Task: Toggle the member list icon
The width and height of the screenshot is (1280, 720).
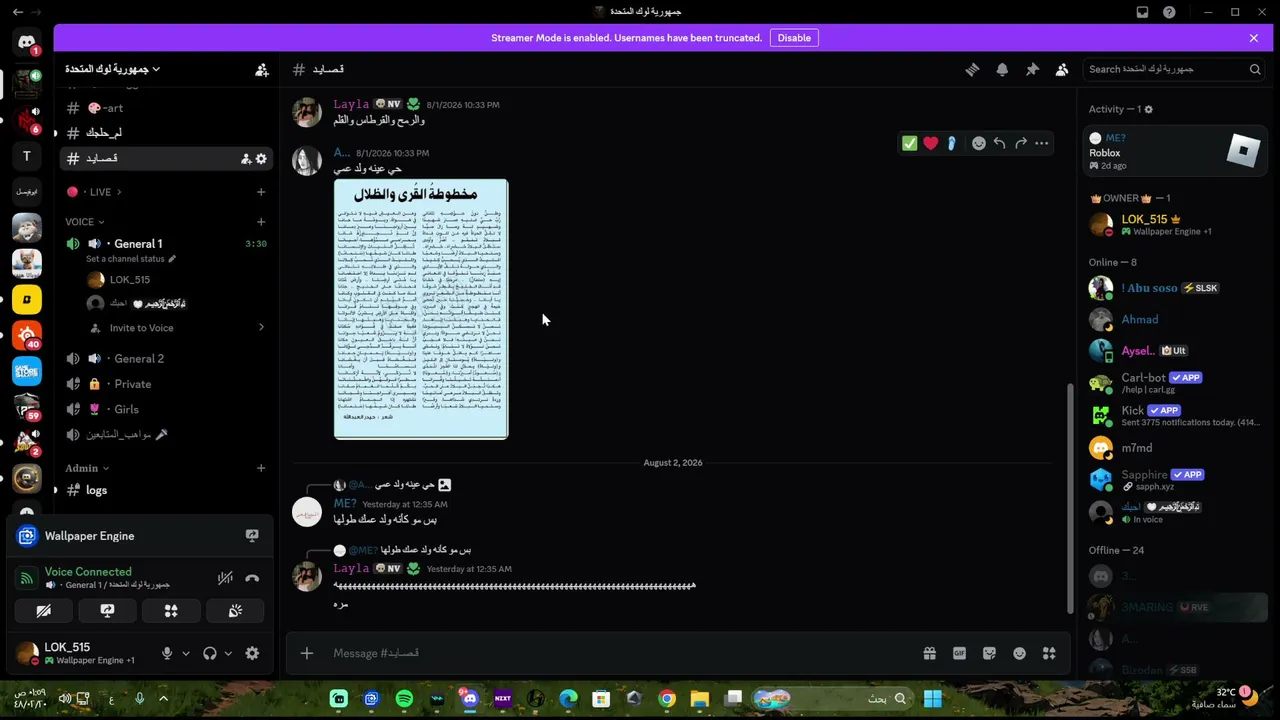Action: point(1062,69)
